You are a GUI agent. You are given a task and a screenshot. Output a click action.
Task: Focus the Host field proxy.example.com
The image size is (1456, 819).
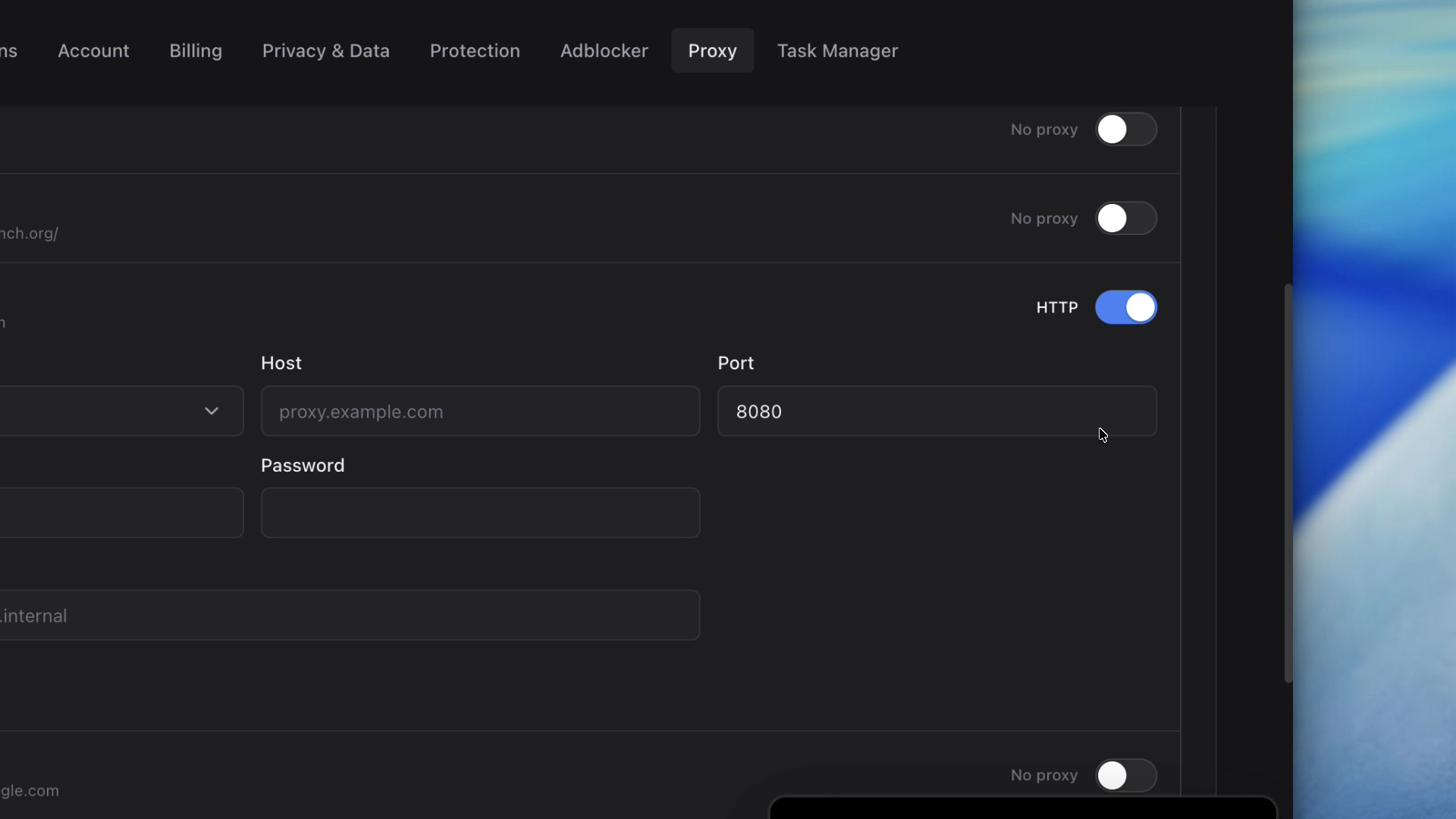point(480,411)
